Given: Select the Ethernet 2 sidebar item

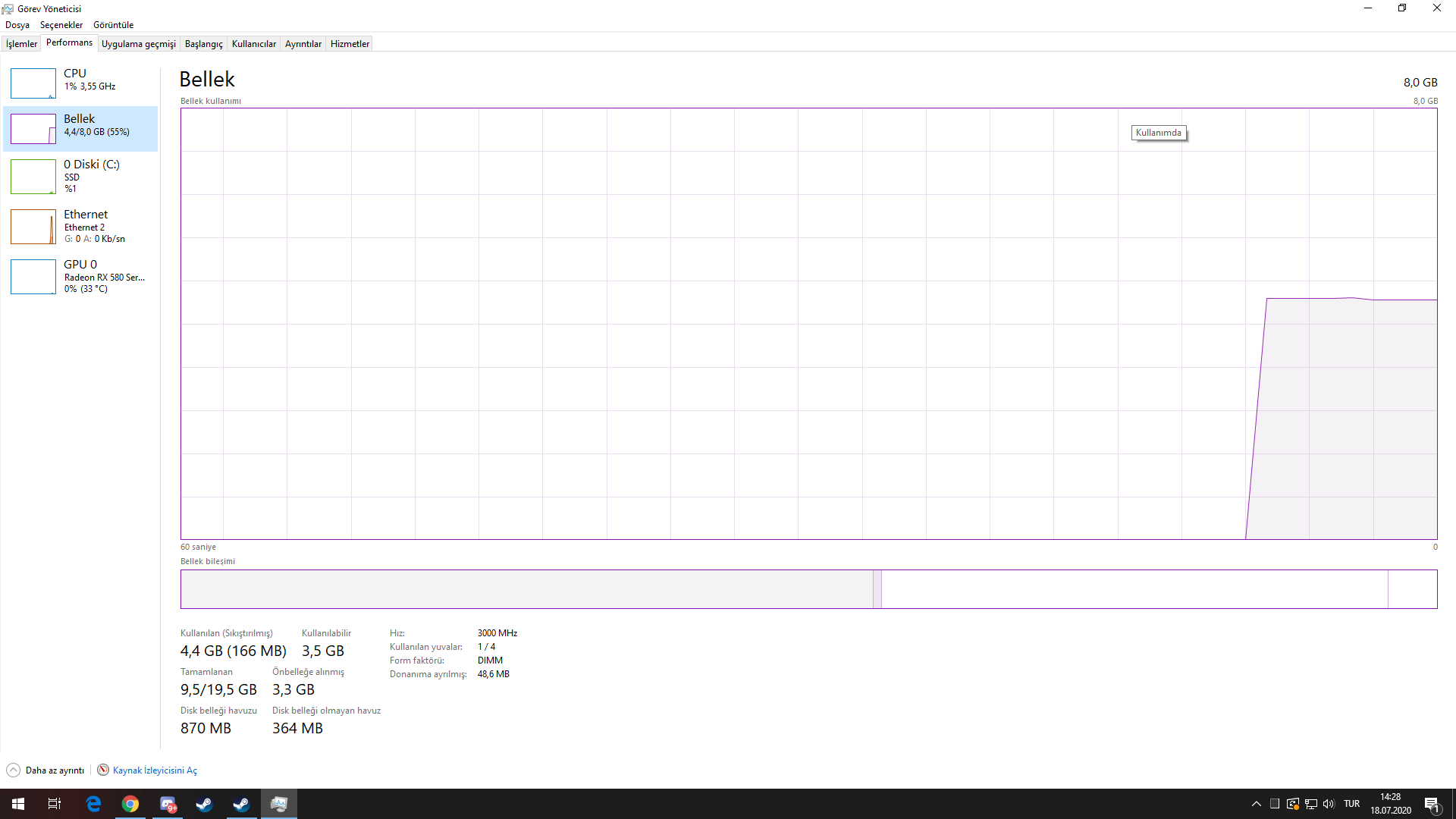Looking at the screenshot, I should click(80, 226).
